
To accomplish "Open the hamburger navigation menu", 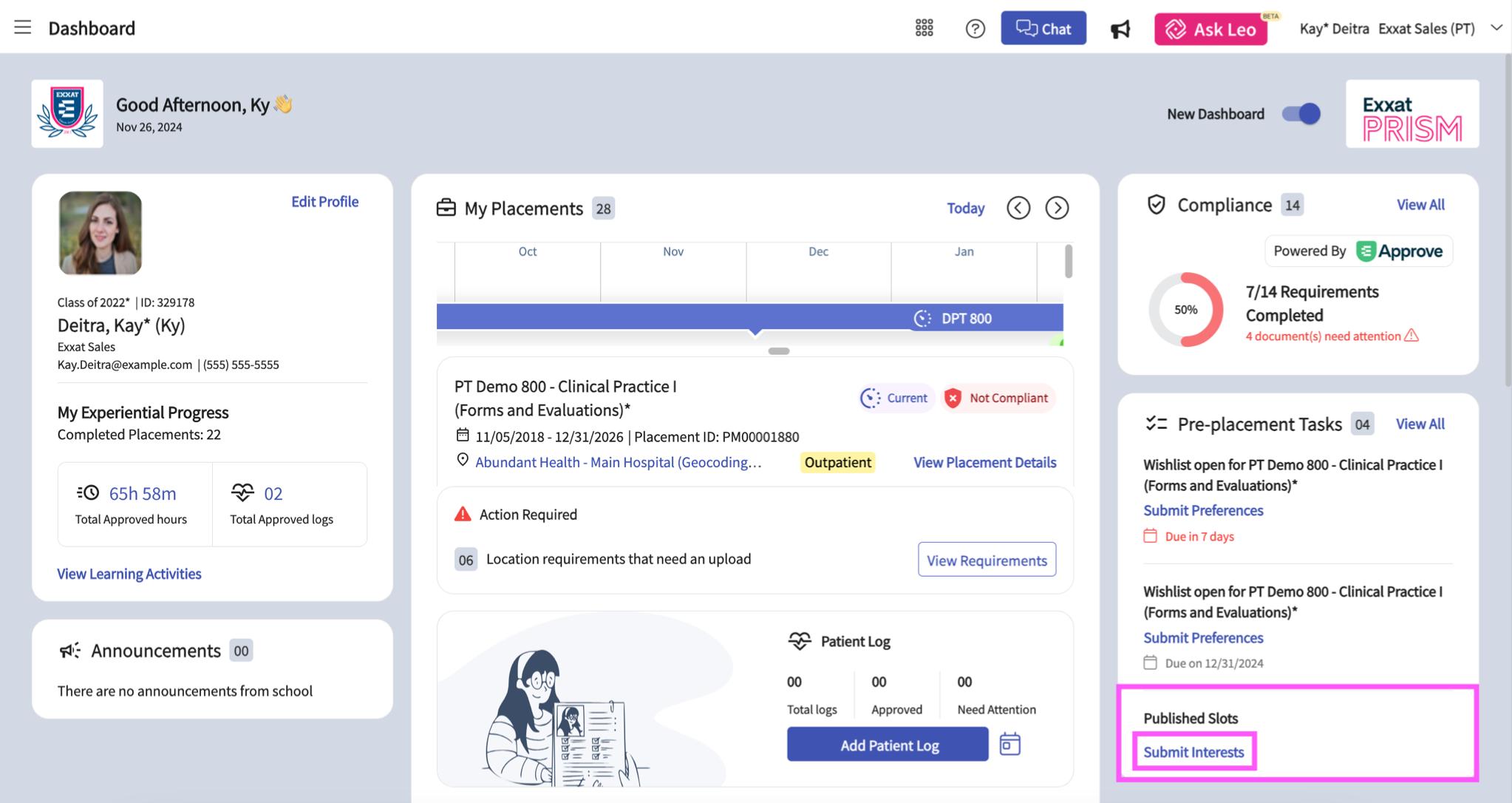I will [x=22, y=27].
